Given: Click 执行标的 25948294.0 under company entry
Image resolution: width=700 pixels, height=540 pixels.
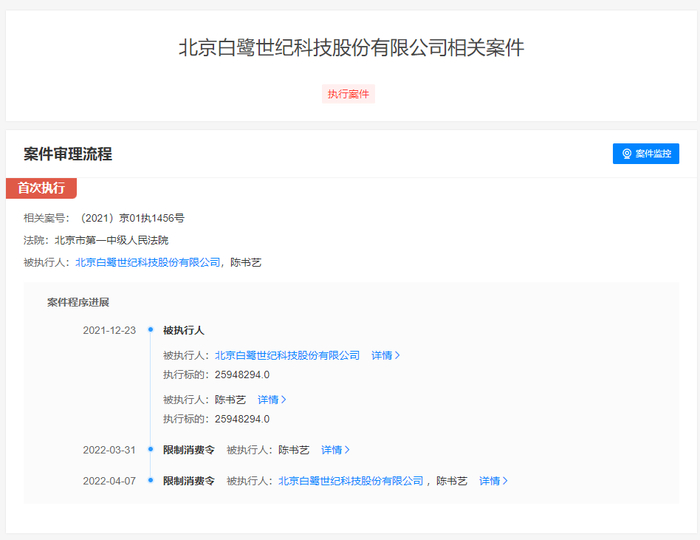Looking at the screenshot, I should (x=216, y=374).
